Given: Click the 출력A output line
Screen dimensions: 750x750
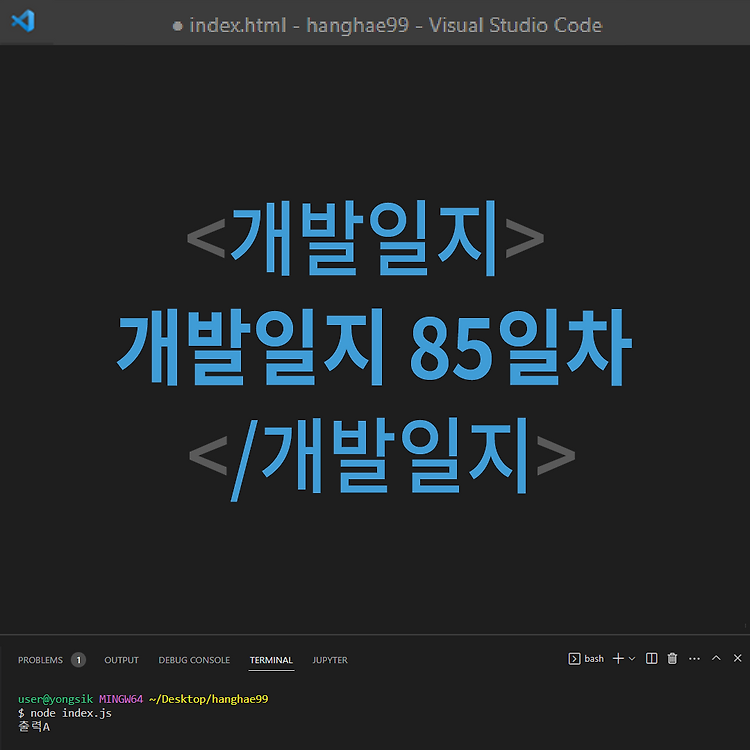Looking at the screenshot, I should pyautogui.click(x=34, y=727).
